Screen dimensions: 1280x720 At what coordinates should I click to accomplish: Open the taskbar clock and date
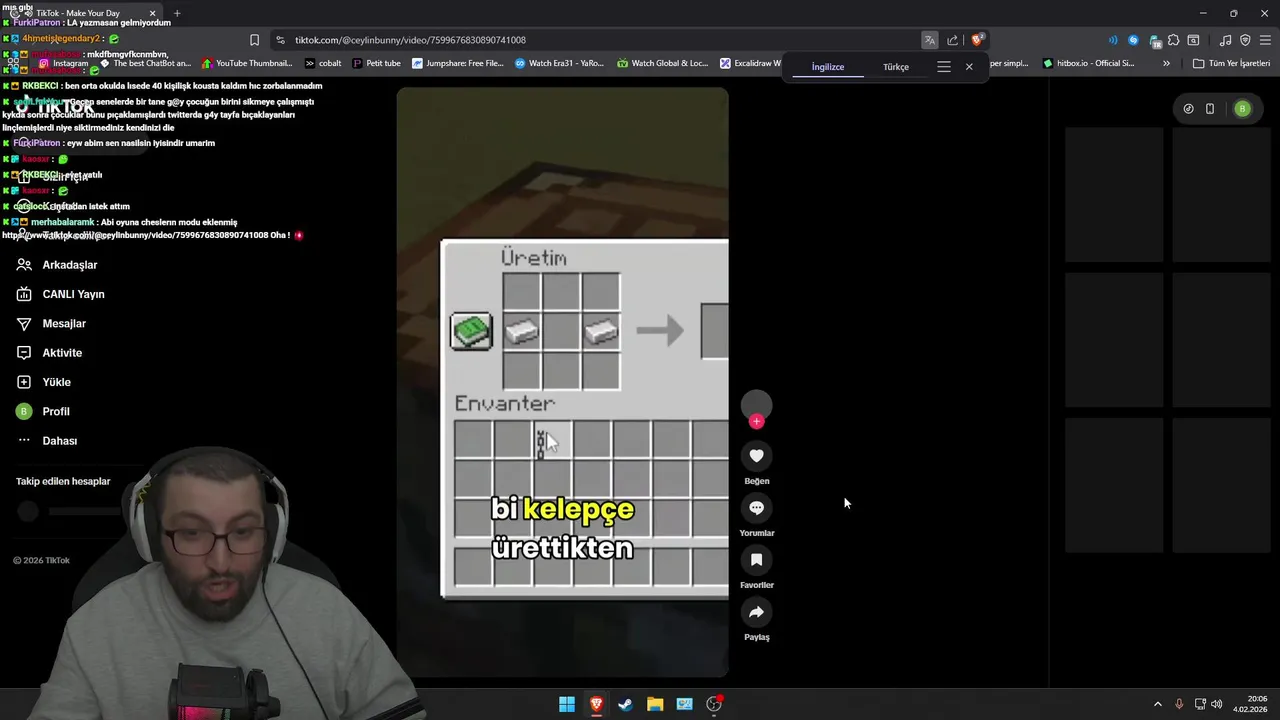(x=1250, y=704)
